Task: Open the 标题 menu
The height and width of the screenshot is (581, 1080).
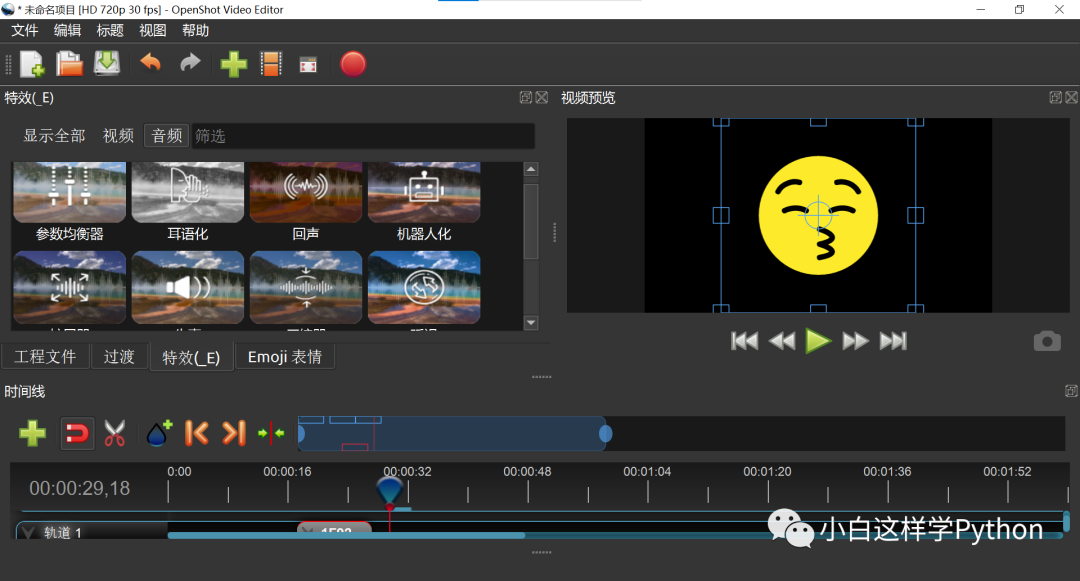Action: point(110,30)
